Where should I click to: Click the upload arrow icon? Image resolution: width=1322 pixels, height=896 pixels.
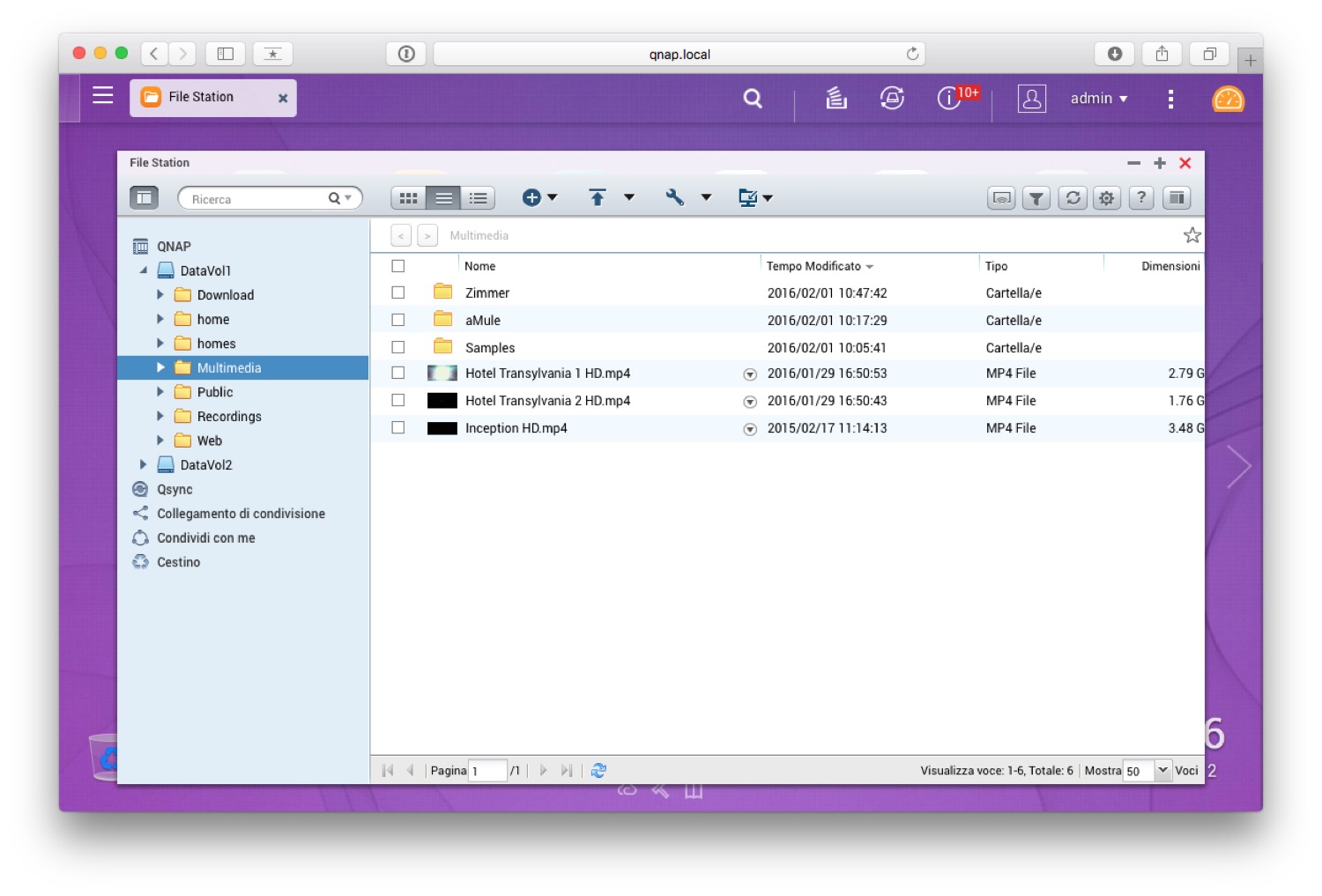tap(598, 198)
